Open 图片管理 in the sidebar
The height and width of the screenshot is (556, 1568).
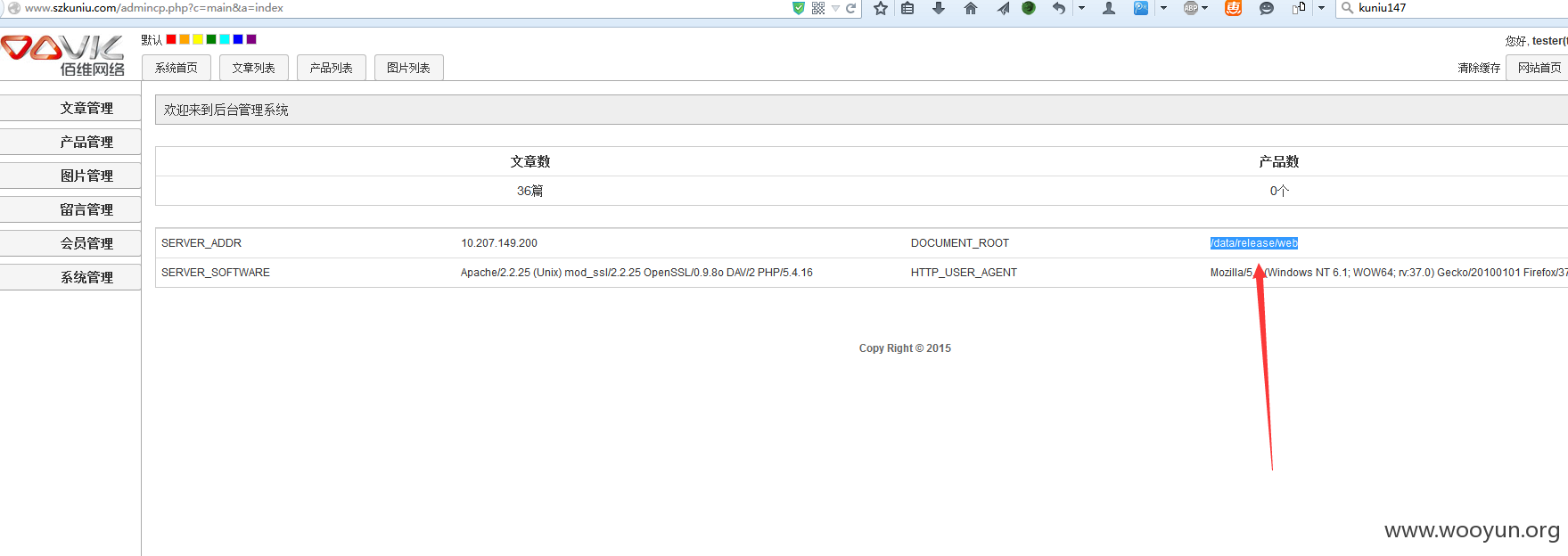(70, 176)
